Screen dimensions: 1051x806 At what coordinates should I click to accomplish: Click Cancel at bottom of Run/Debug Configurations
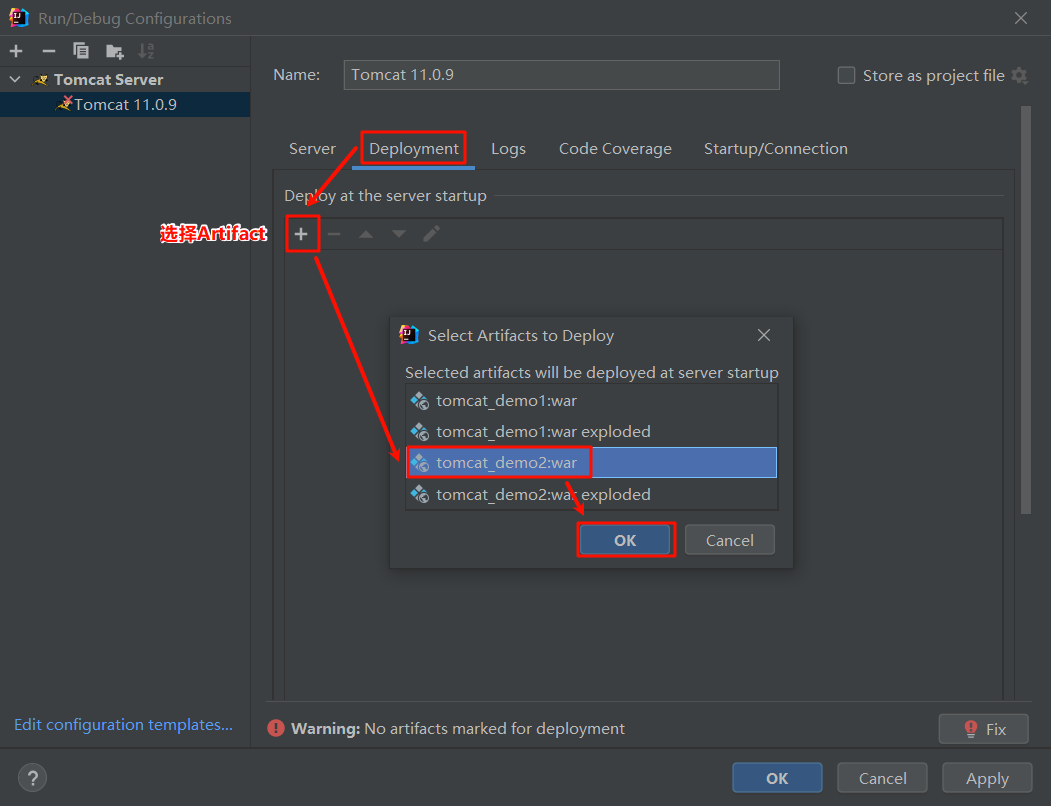pos(882,778)
